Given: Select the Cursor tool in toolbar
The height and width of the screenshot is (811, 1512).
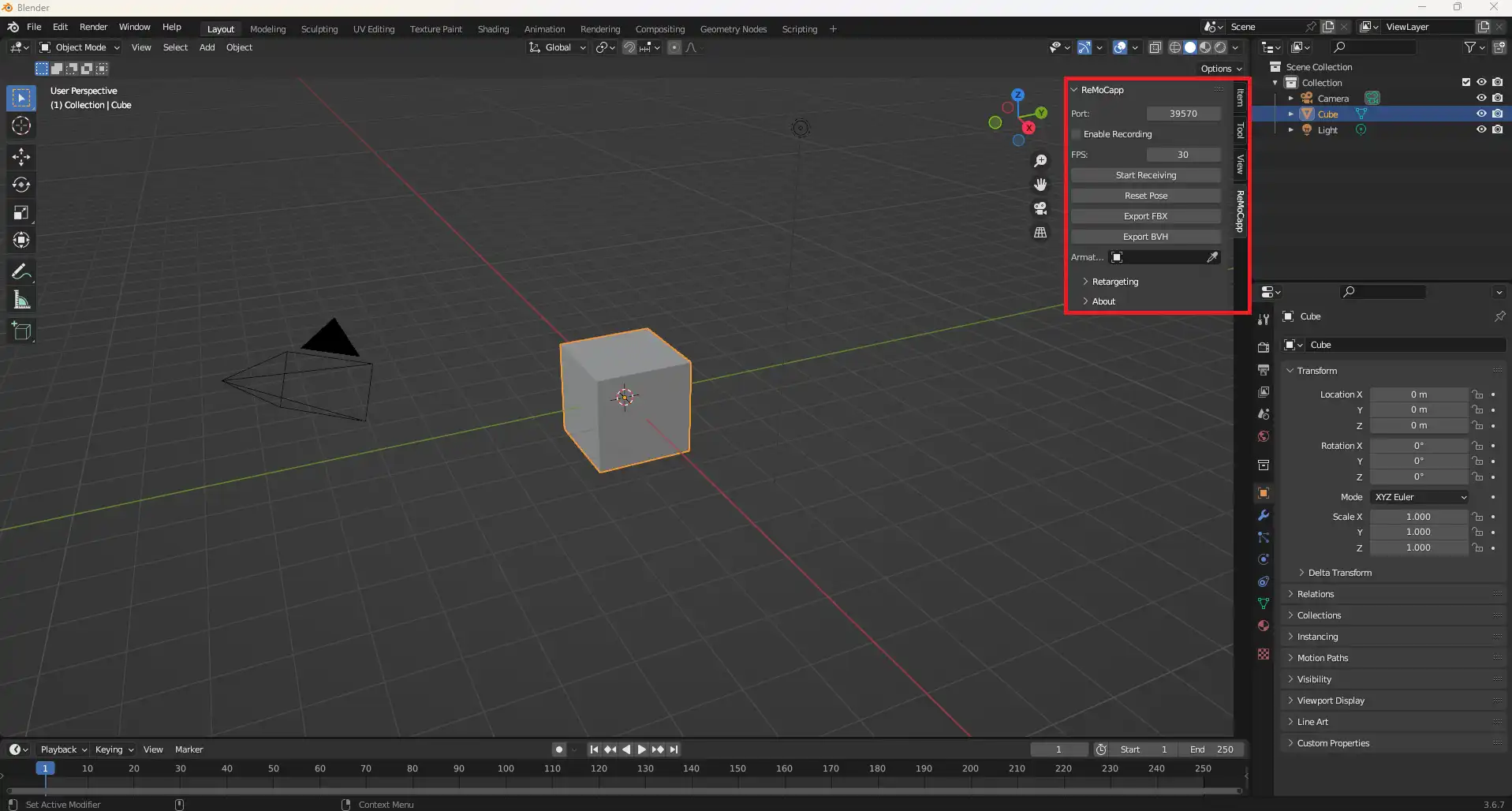Looking at the screenshot, I should pos(21,126).
